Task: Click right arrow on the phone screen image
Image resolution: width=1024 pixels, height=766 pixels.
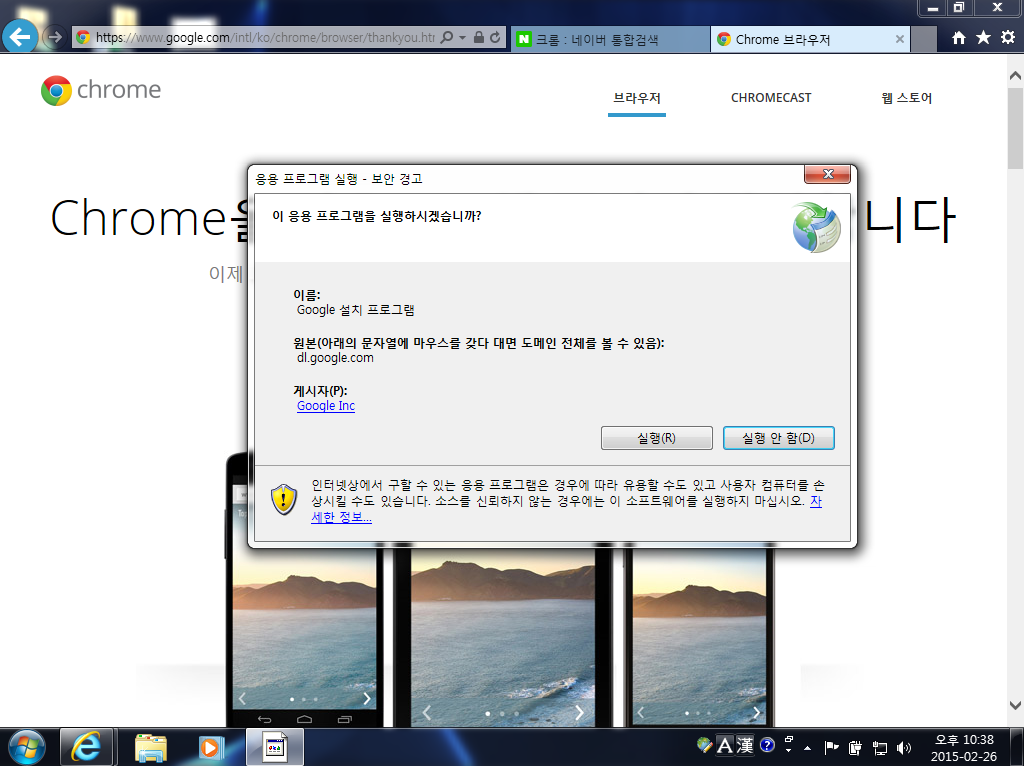Action: (367, 699)
